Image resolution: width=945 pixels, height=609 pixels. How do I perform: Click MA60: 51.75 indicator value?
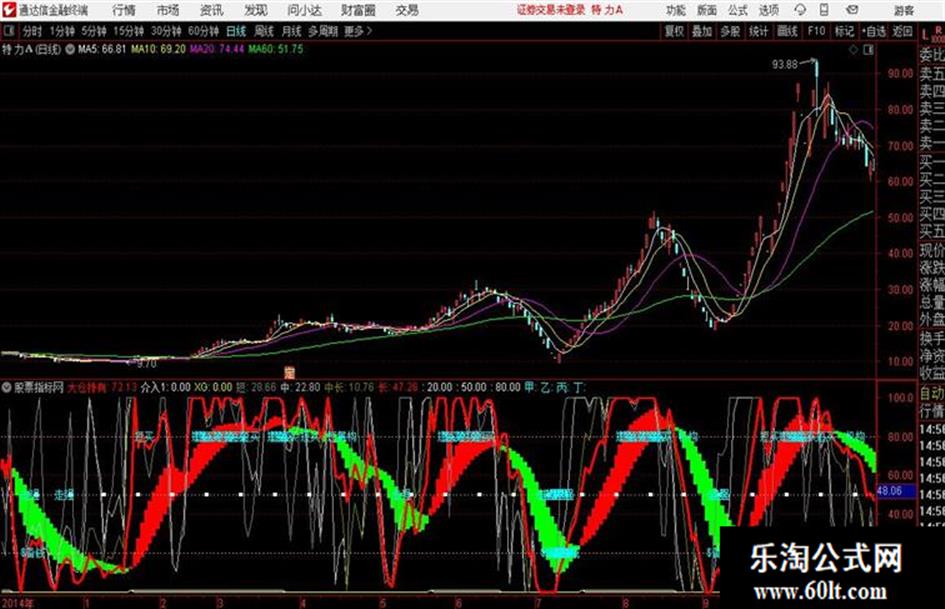click(276, 49)
